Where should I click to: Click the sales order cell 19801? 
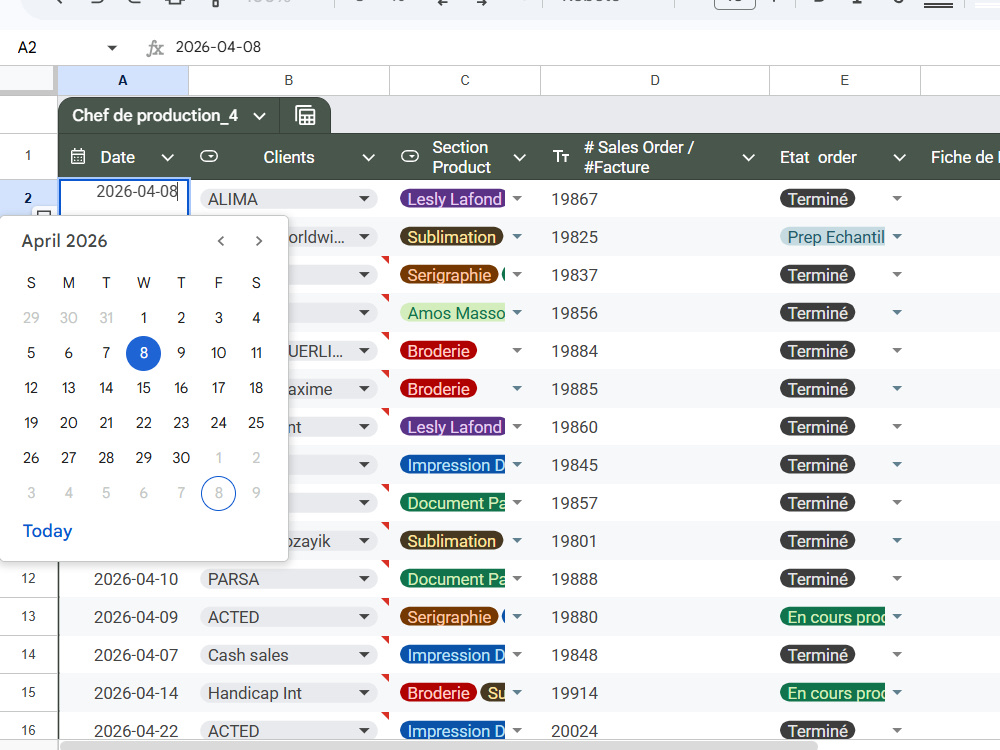pyautogui.click(x=655, y=541)
